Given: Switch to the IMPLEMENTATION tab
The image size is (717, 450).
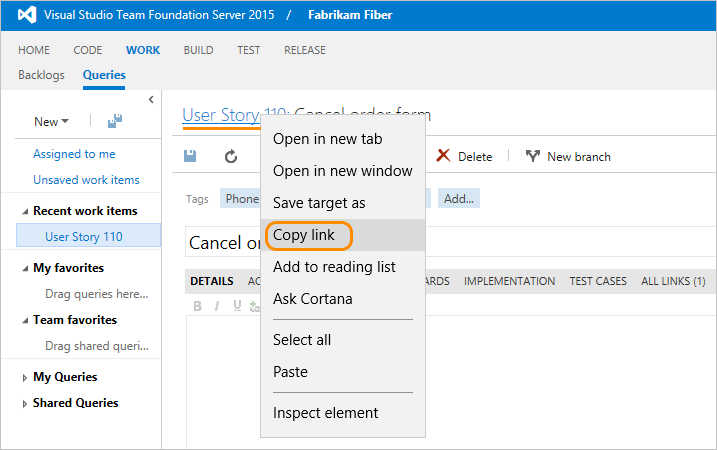Looking at the screenshot, I should pos(509,281).
